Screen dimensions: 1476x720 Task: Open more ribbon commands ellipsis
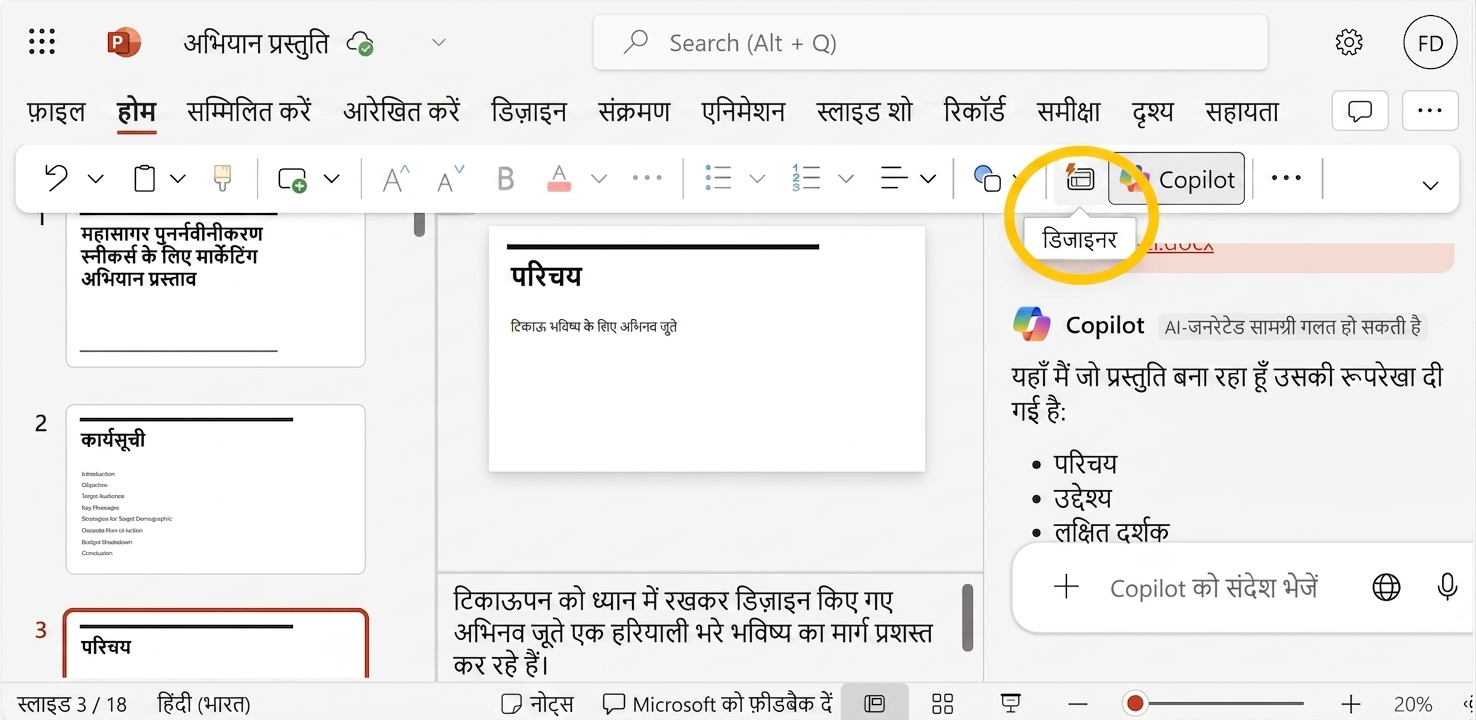pyautogui.click(x=1286, y=178)
